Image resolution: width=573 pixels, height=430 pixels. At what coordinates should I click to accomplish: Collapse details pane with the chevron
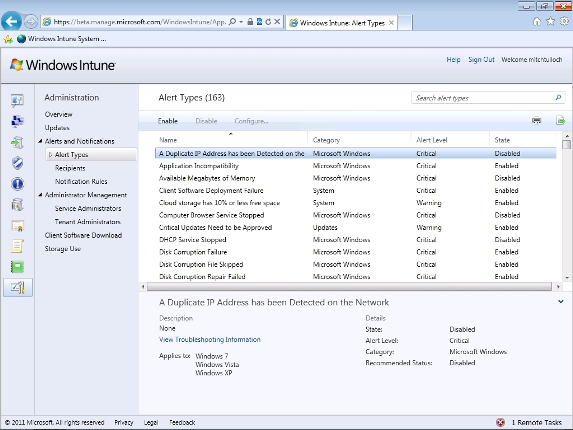[561, 302]
